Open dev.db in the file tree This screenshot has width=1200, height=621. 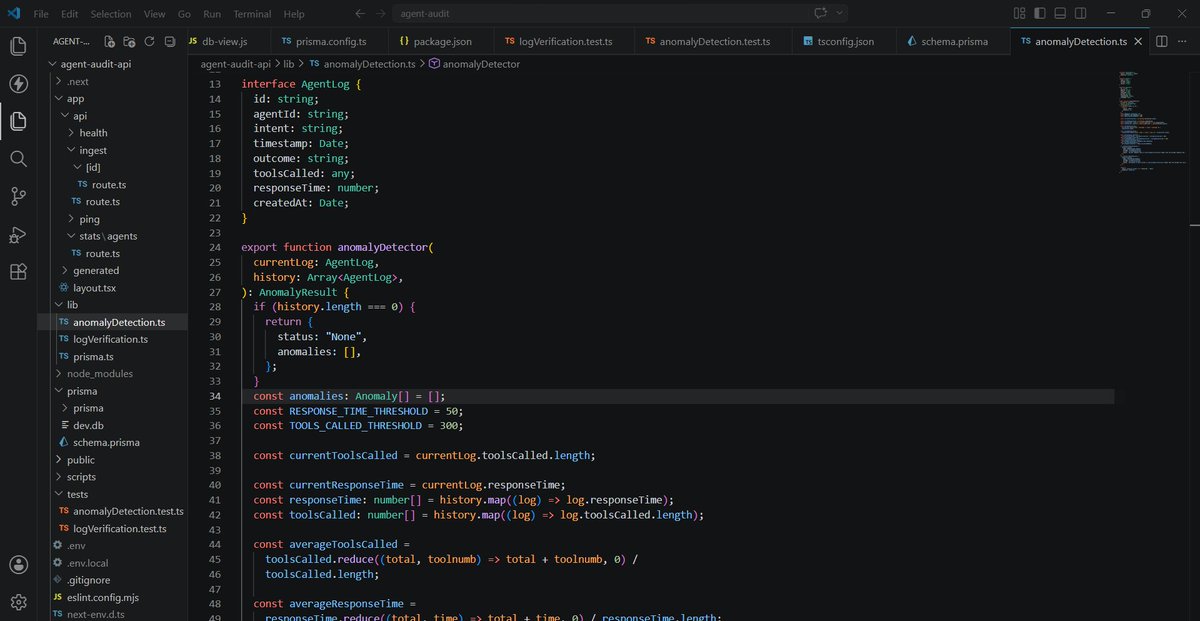(x=110, y=425)
